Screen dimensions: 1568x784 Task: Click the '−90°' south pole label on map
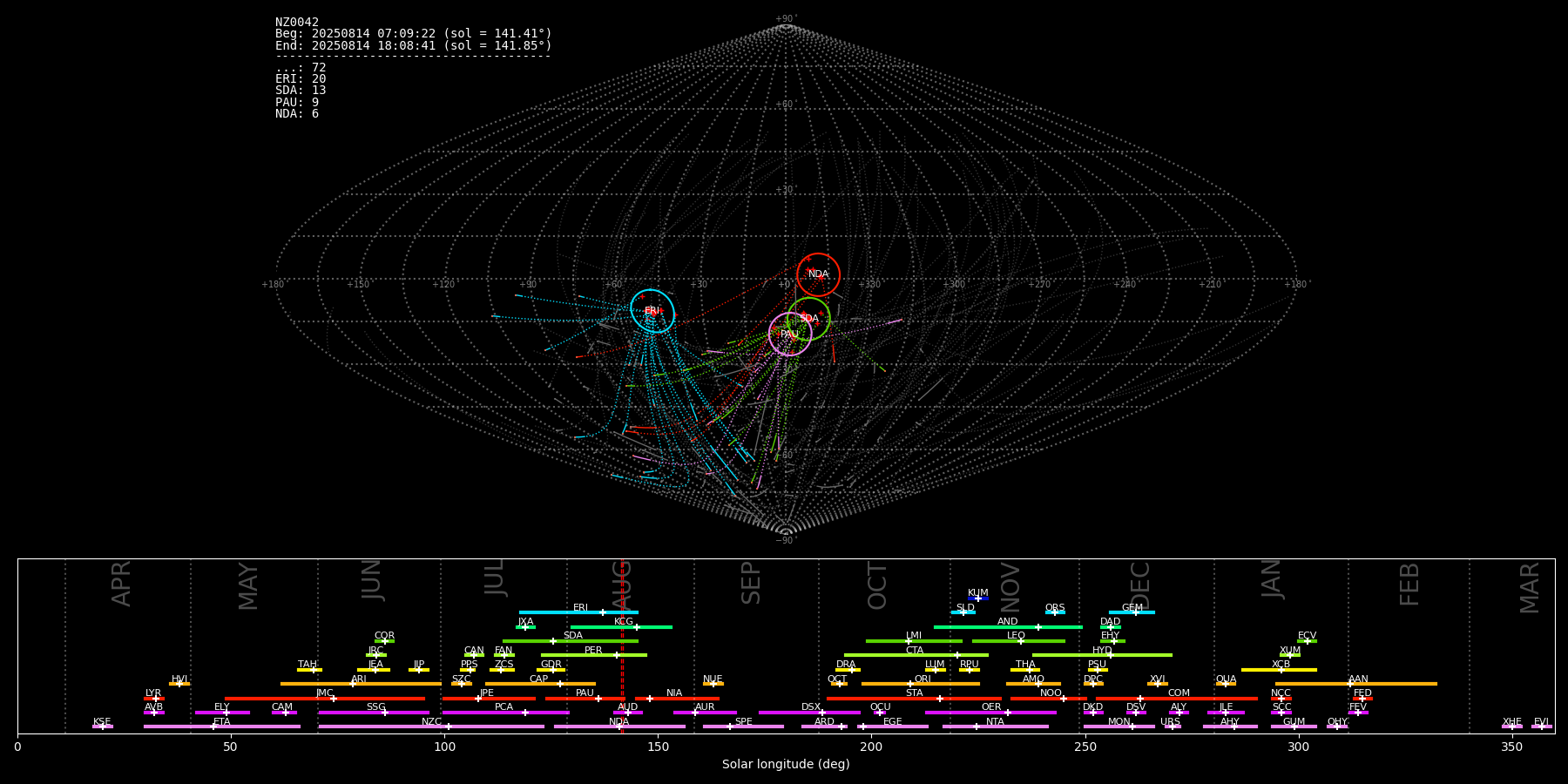786,540
